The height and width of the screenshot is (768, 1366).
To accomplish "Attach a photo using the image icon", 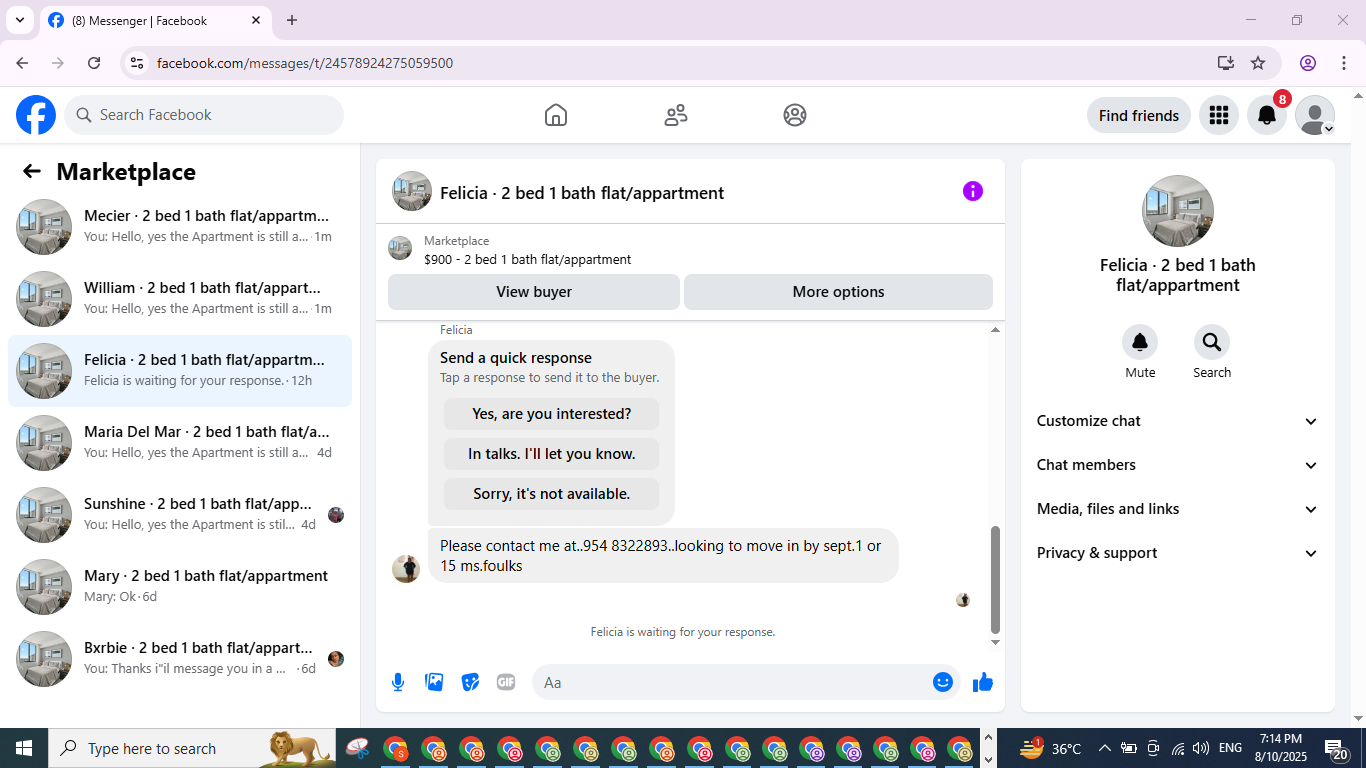I will point(434,682).
